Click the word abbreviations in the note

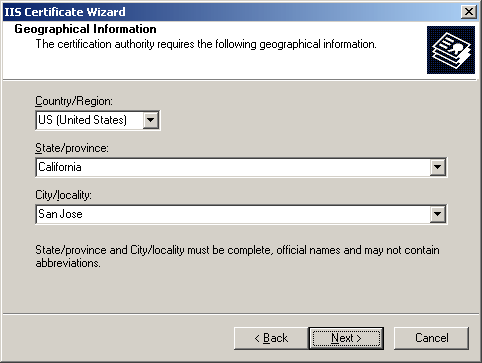point(68,263)
